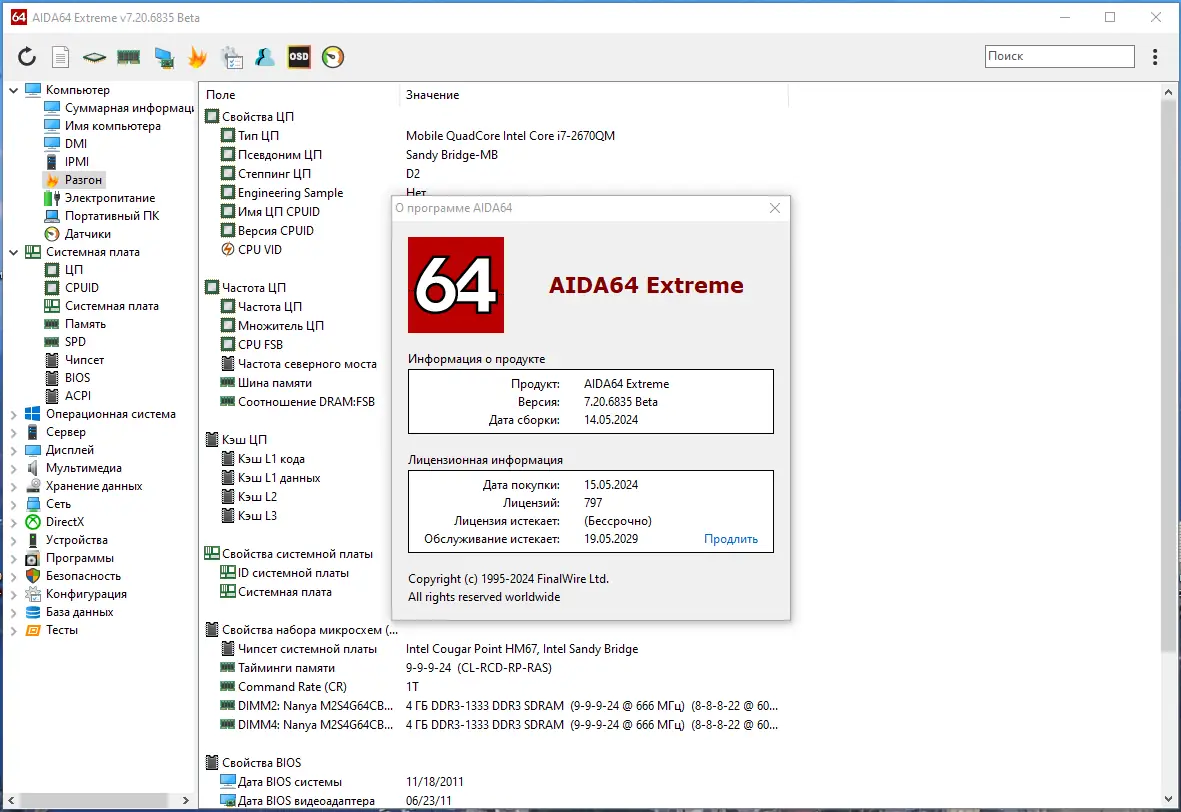This screenshot has height=812, width=1181.
Task: Select the Command Rate (CR) row
Action: point(497,687)
